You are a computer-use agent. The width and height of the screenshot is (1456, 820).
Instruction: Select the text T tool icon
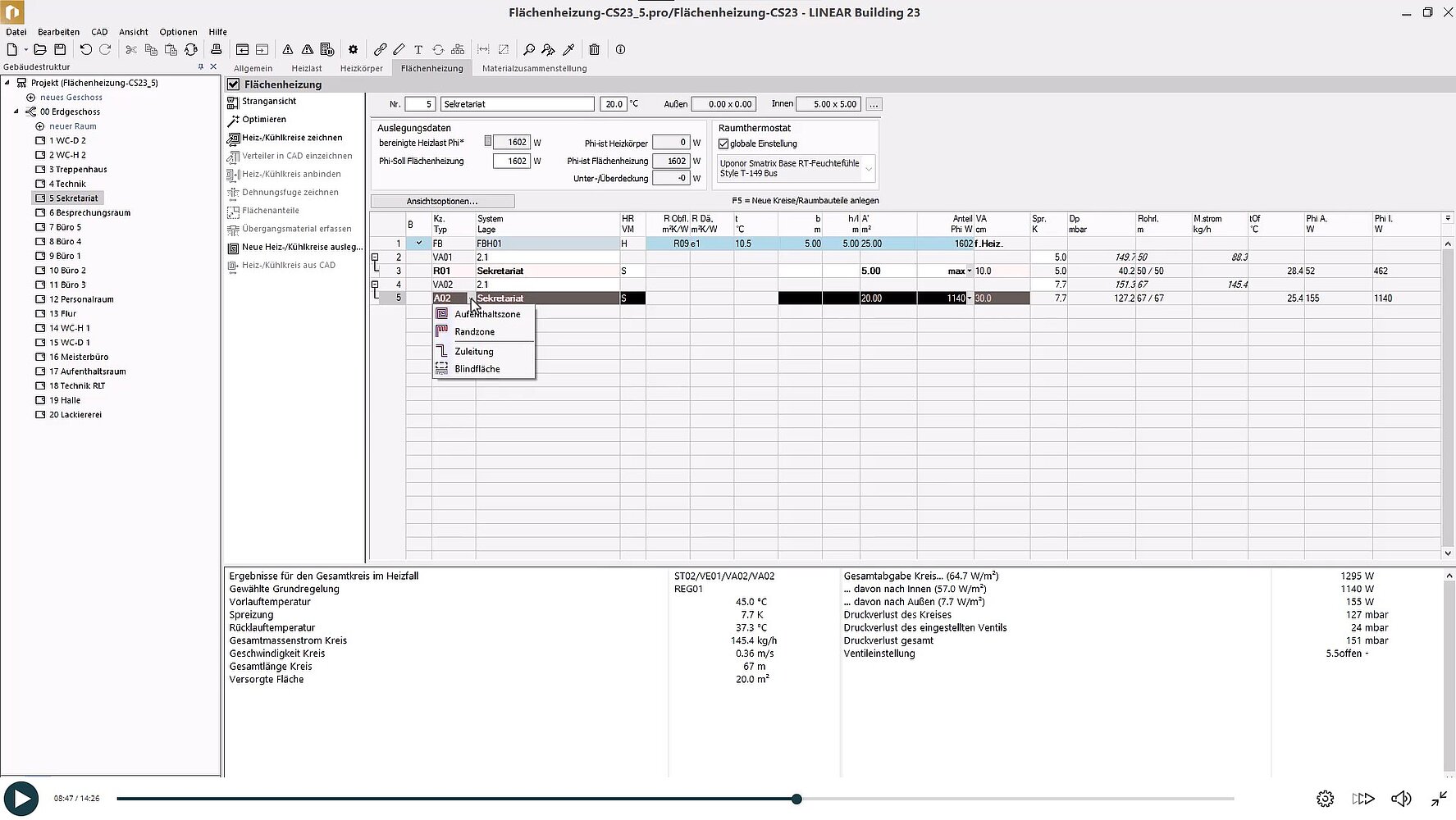[x=418, y=50]
